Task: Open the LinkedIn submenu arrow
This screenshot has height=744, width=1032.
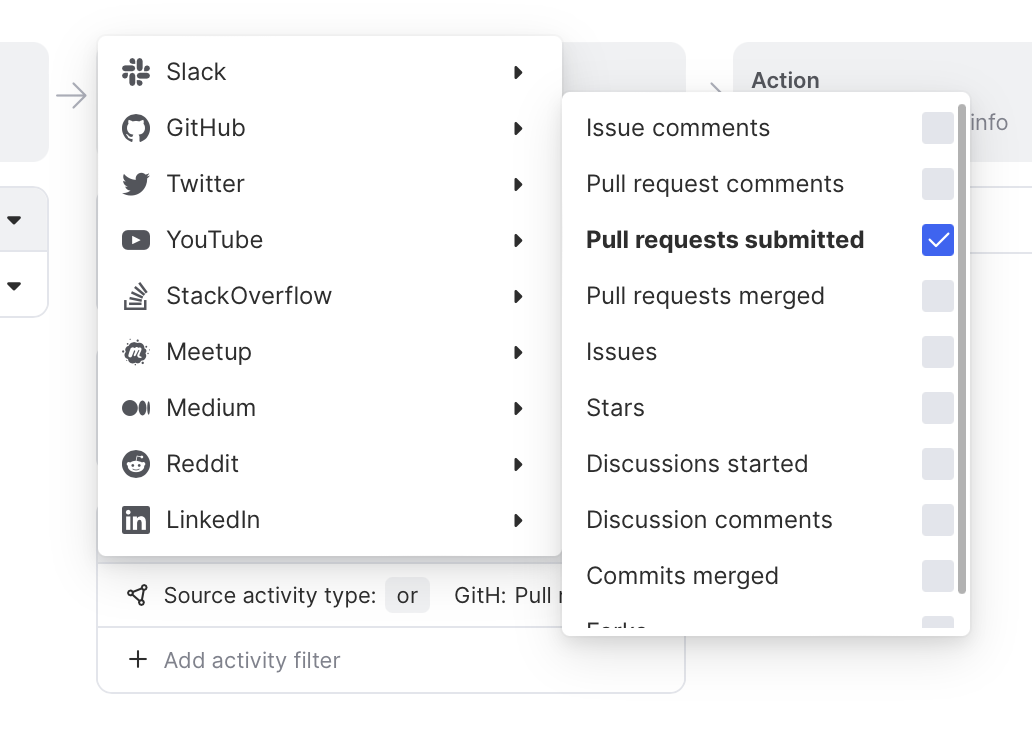Action: (x=518, y=520)
